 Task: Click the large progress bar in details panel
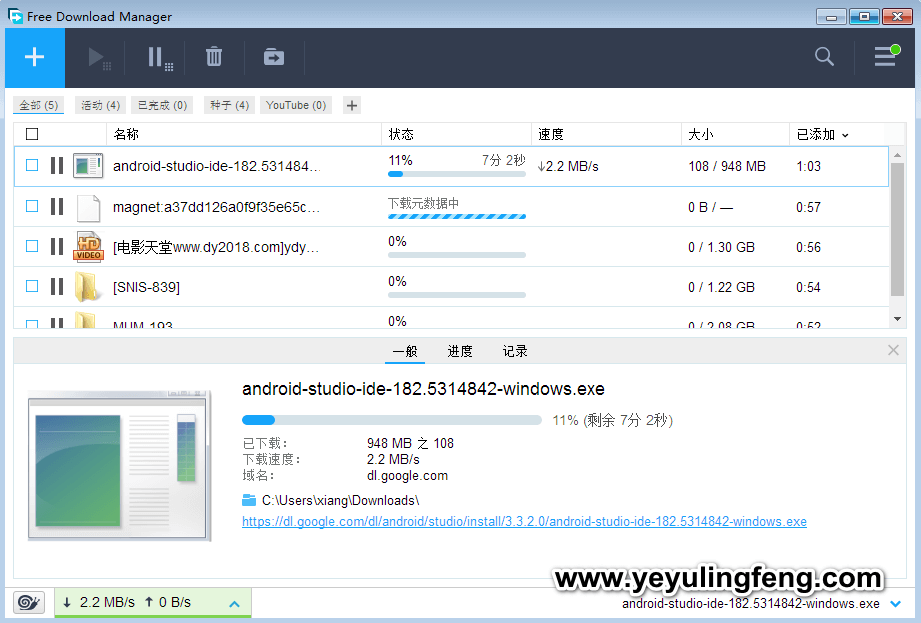pos(392,420)
